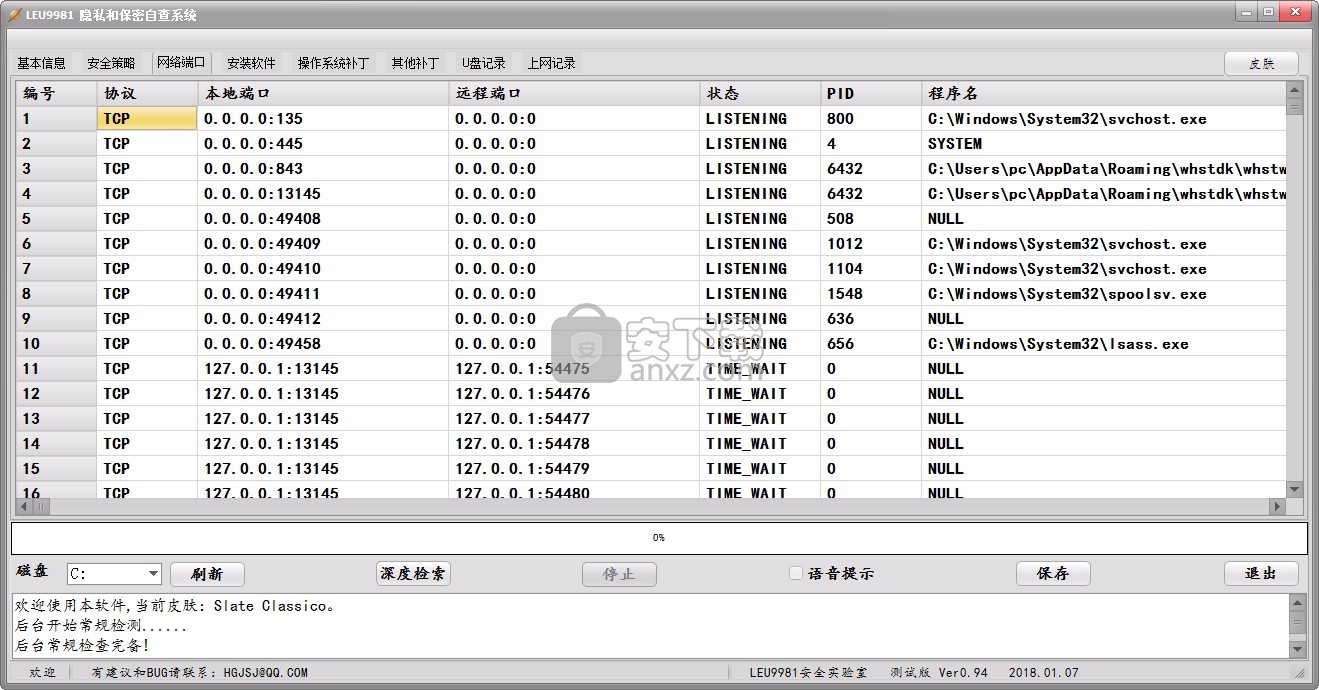
Task: Switch to the 基本信息 tab
Action: 41,62
